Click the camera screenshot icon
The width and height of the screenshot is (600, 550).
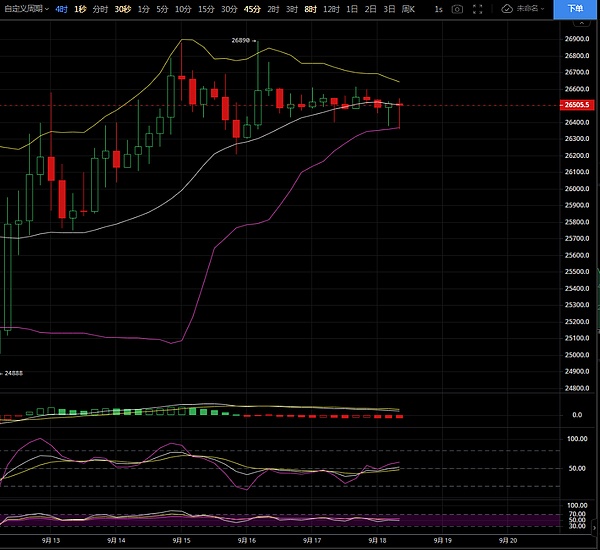pos(457,8)
